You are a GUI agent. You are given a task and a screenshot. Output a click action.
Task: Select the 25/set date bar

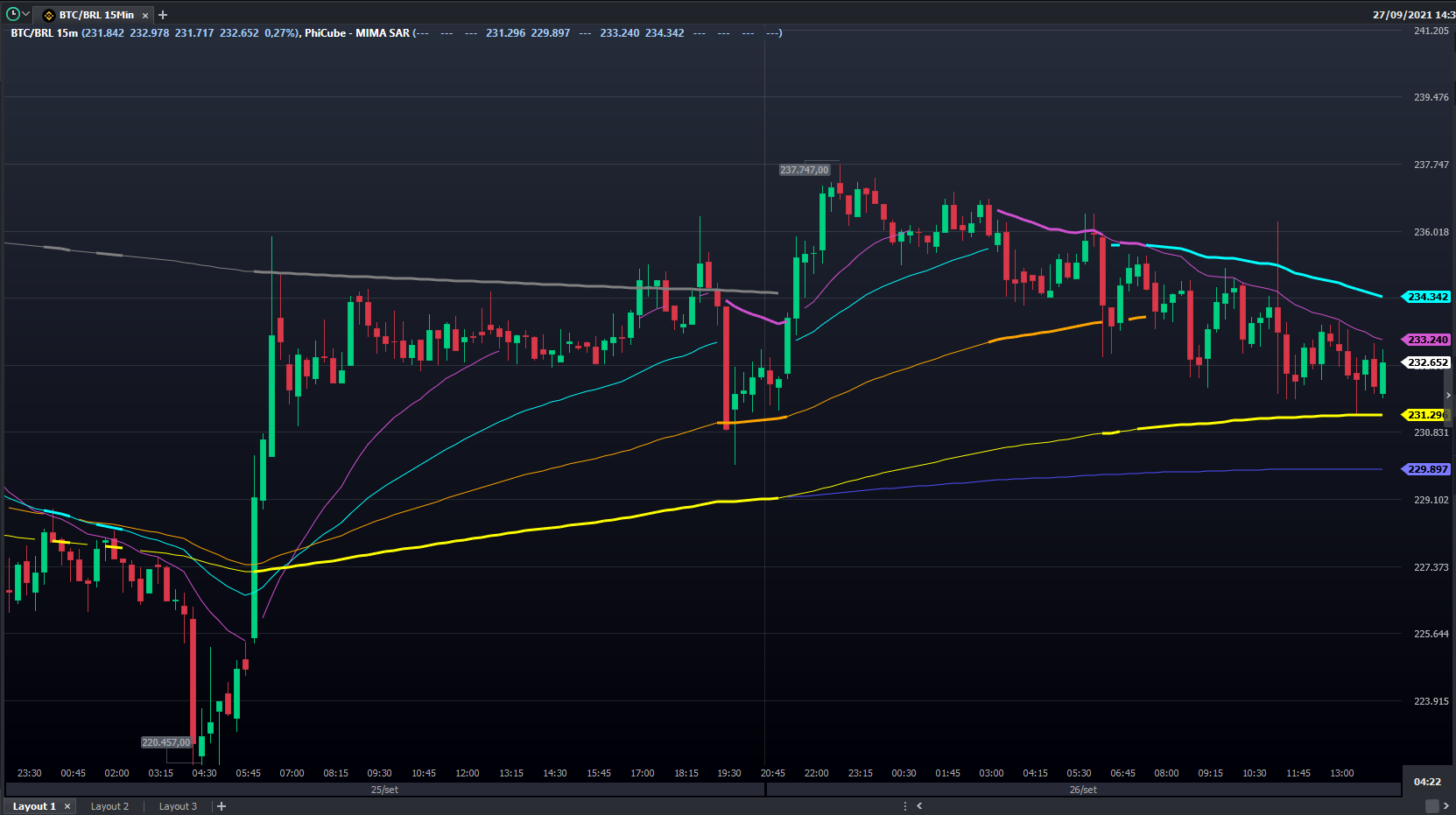[x=384, y=790]
